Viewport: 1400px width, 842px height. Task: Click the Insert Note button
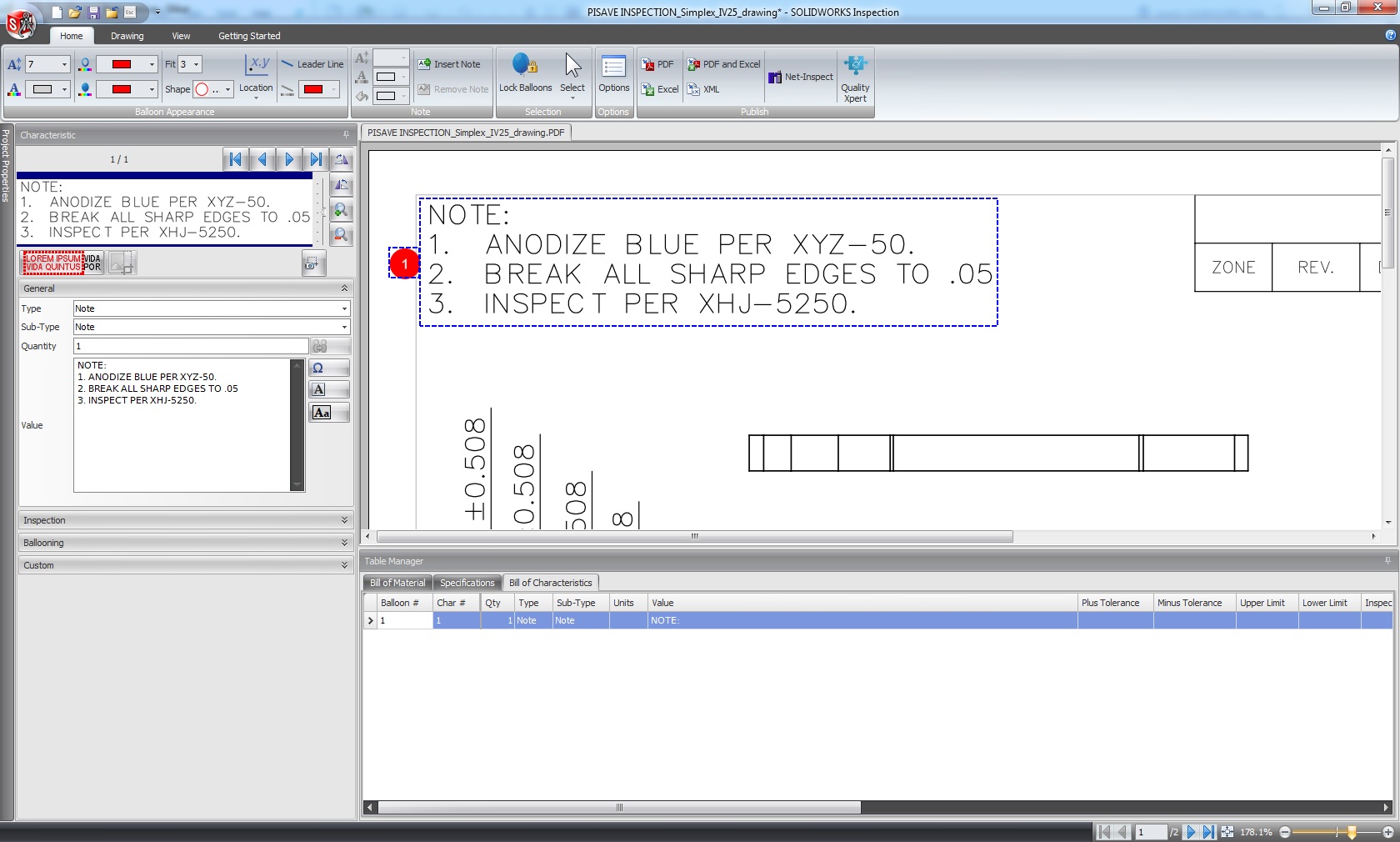tap(449, 64)
